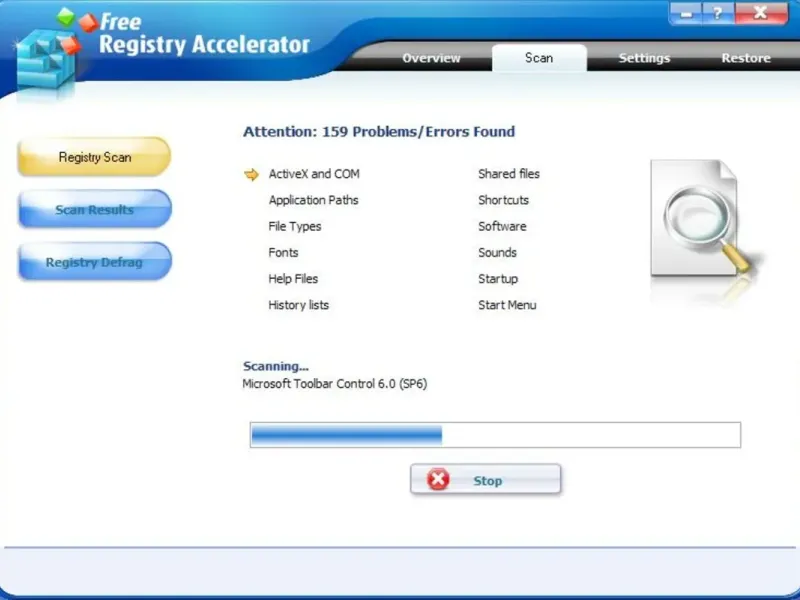The image size is (800, 600).
Task: Close the Registry Accelerator window
Action: pyautogui.click(x=761, y=13)
